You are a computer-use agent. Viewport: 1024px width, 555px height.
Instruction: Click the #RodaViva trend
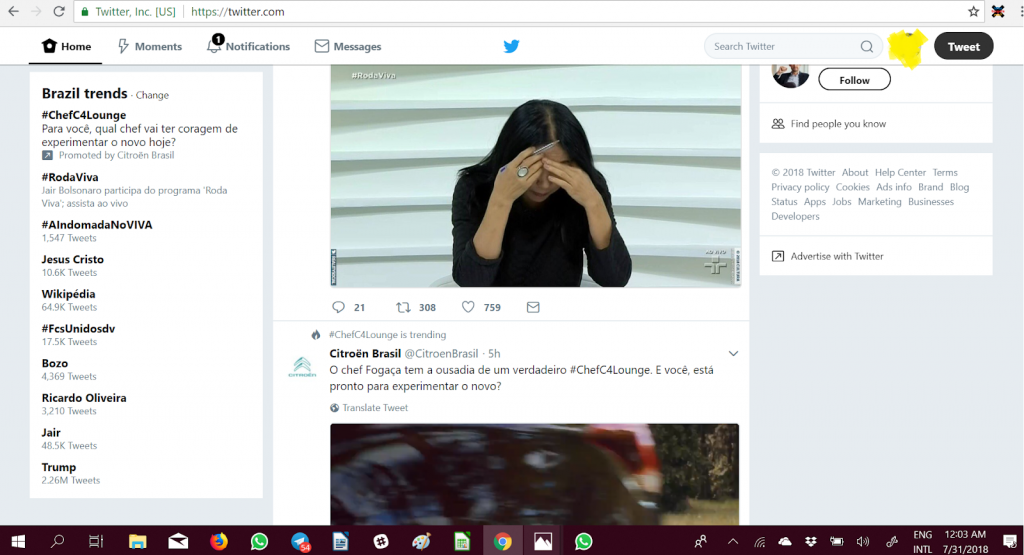(x=70, y=177)
